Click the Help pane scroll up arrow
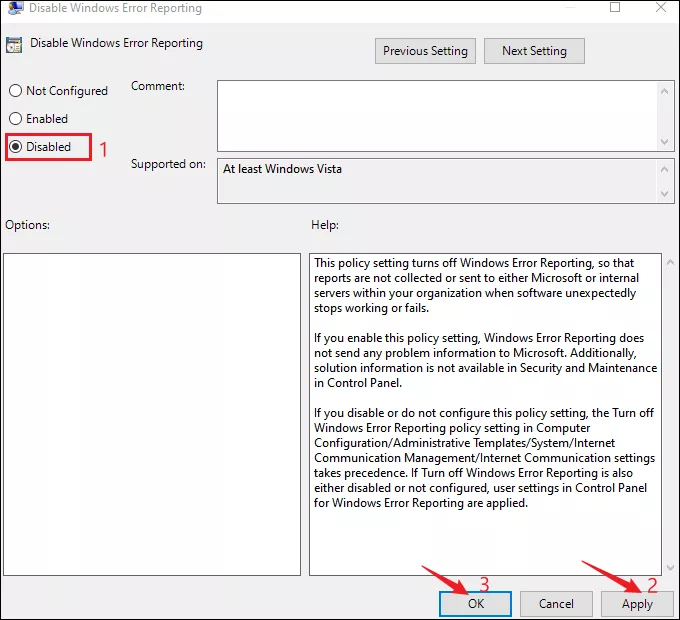Screen dimensions: 680x620 coord(670,262)
